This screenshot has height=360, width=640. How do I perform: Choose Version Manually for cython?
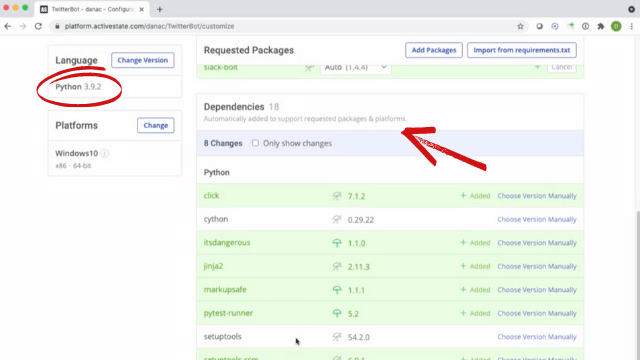(x=537, y=220)
